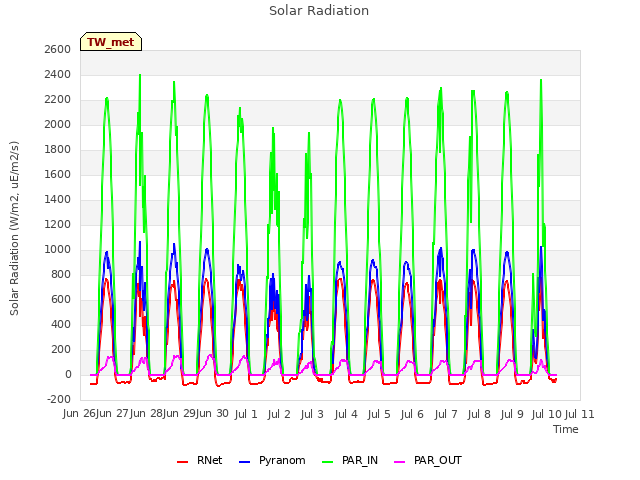This screenshot has width=640, height=480.
Task: Select the blue Pyranom legend swatch
Action: (x=244, y=462)
